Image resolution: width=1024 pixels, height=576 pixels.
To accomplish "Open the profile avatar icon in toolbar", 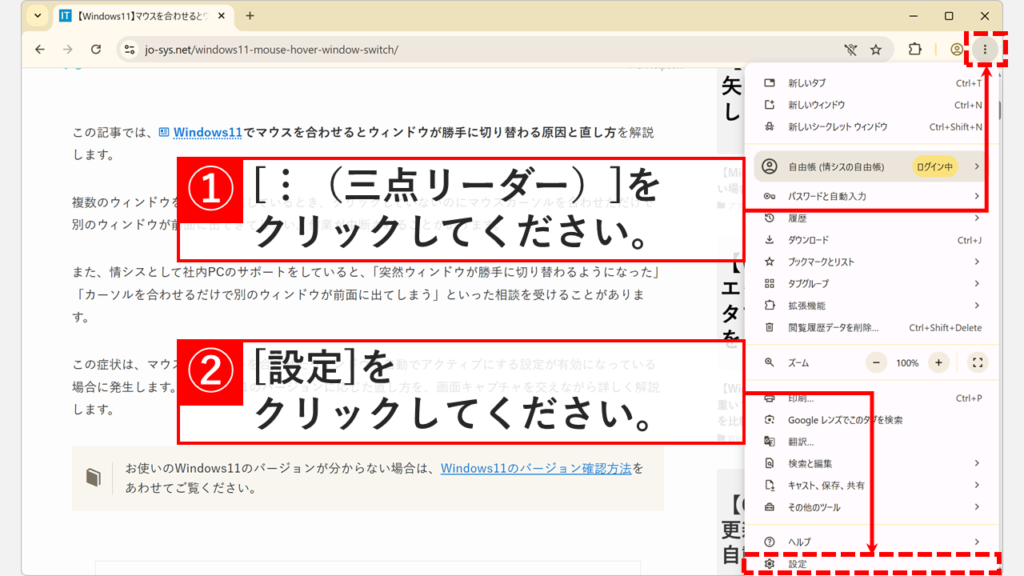I will 956,50.
